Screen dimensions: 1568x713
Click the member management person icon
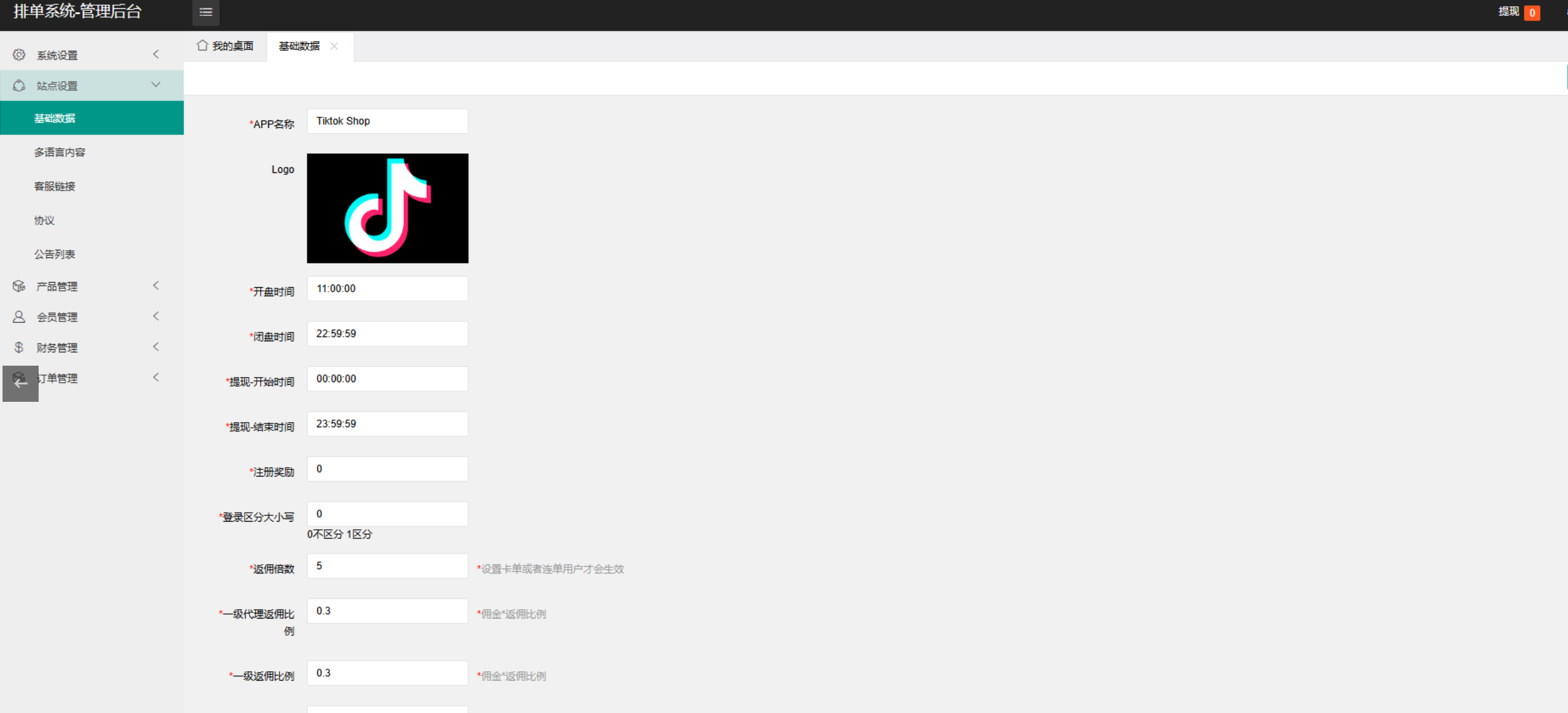pyautogui.click(x=19, y=317)
